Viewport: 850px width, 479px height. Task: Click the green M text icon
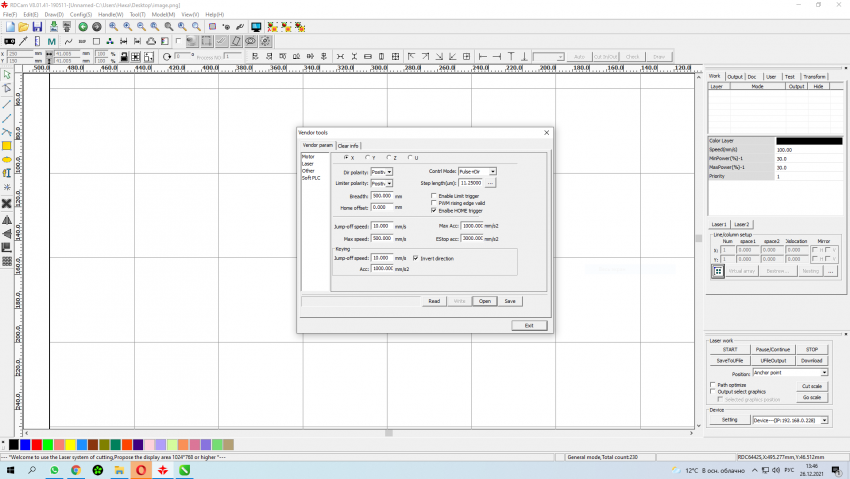[x=51, y=42]
